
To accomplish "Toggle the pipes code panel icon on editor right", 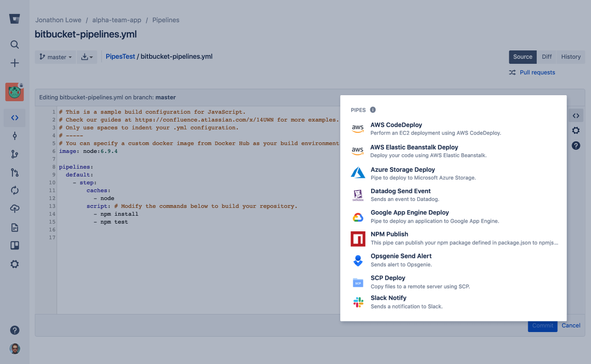I will (576, 116).
